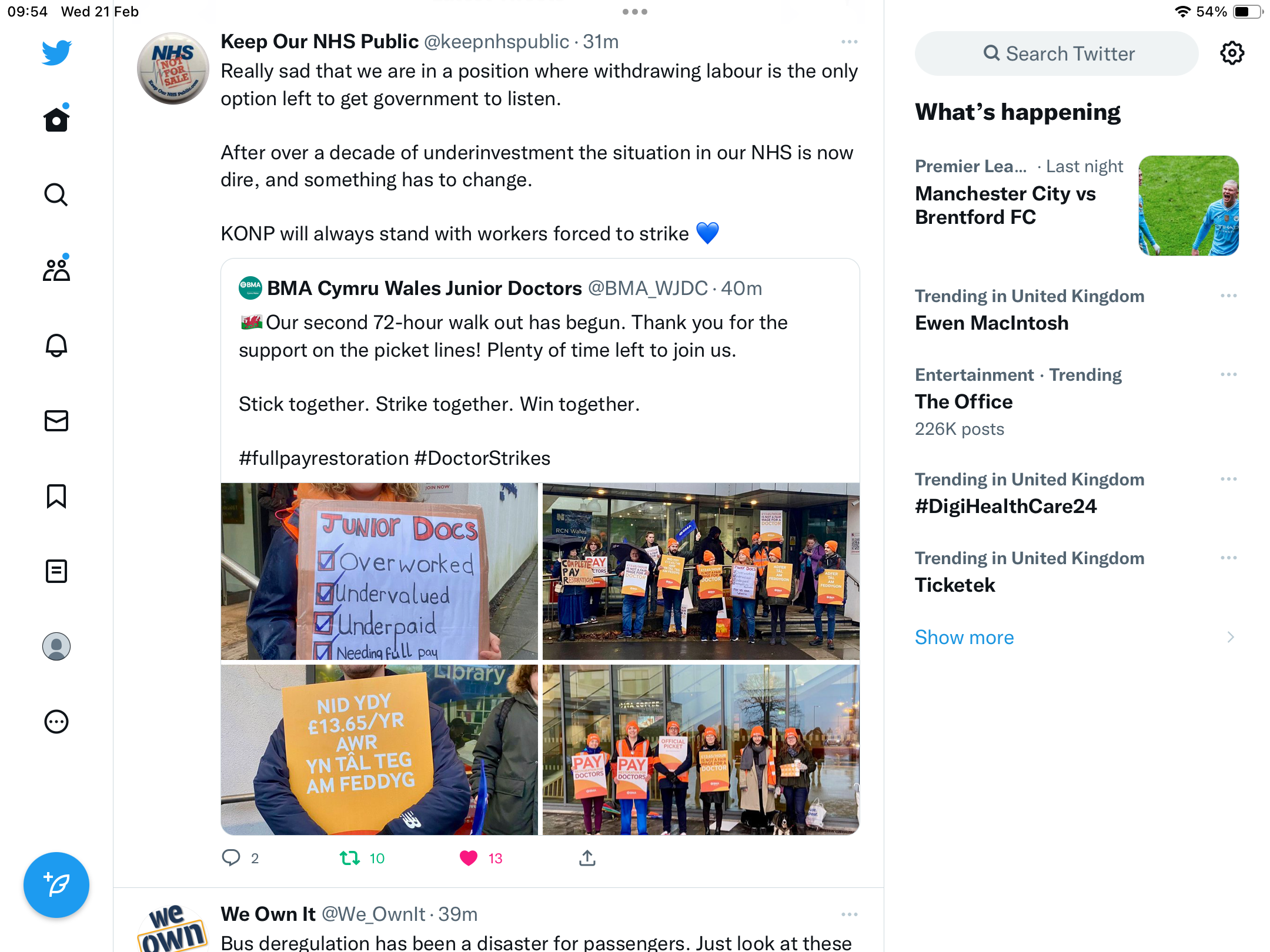Open the Bookmarks icon
1270x952 pixels.
click(x=56, y=496)
